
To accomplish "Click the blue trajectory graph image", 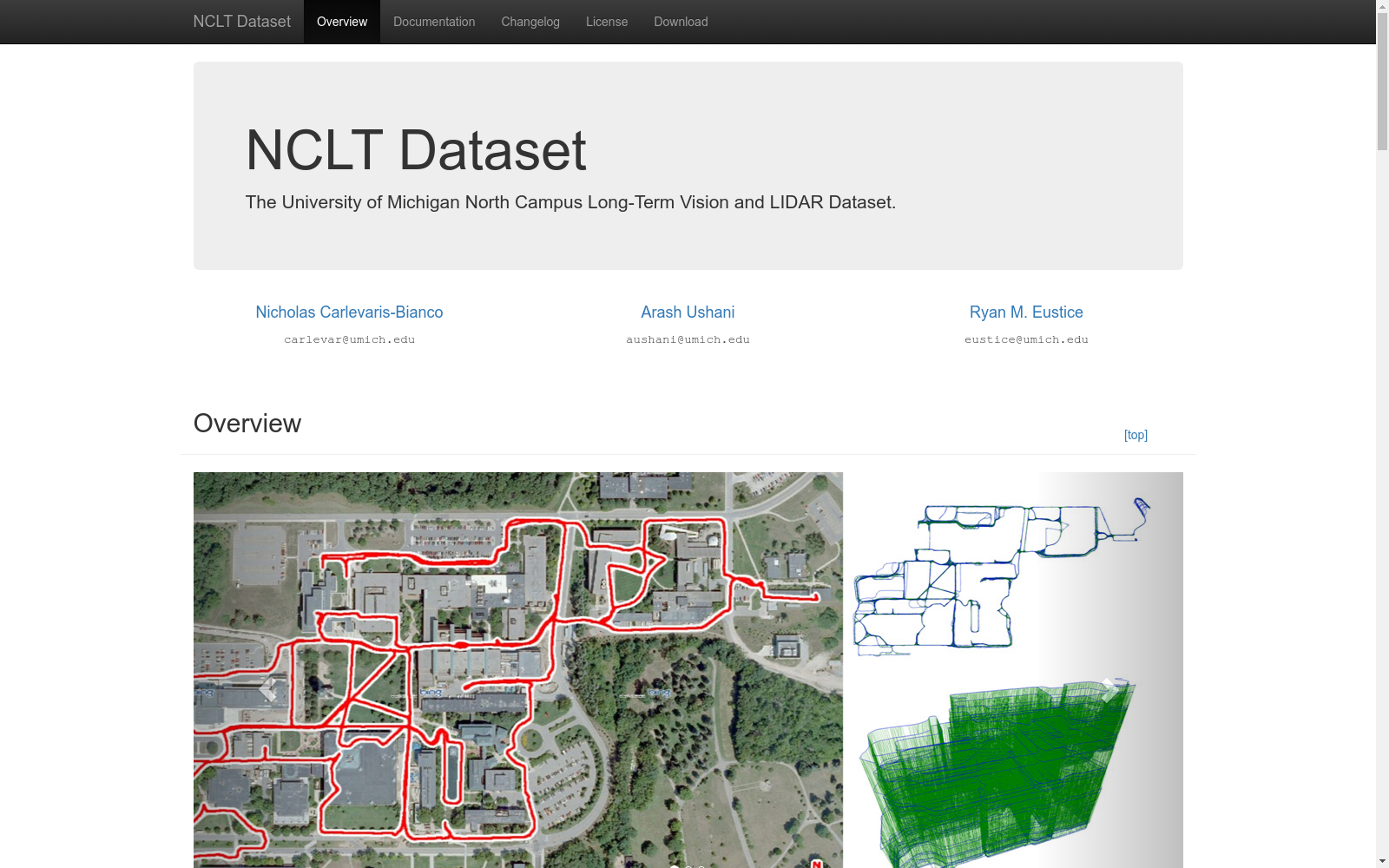I will click(1003, 575).
